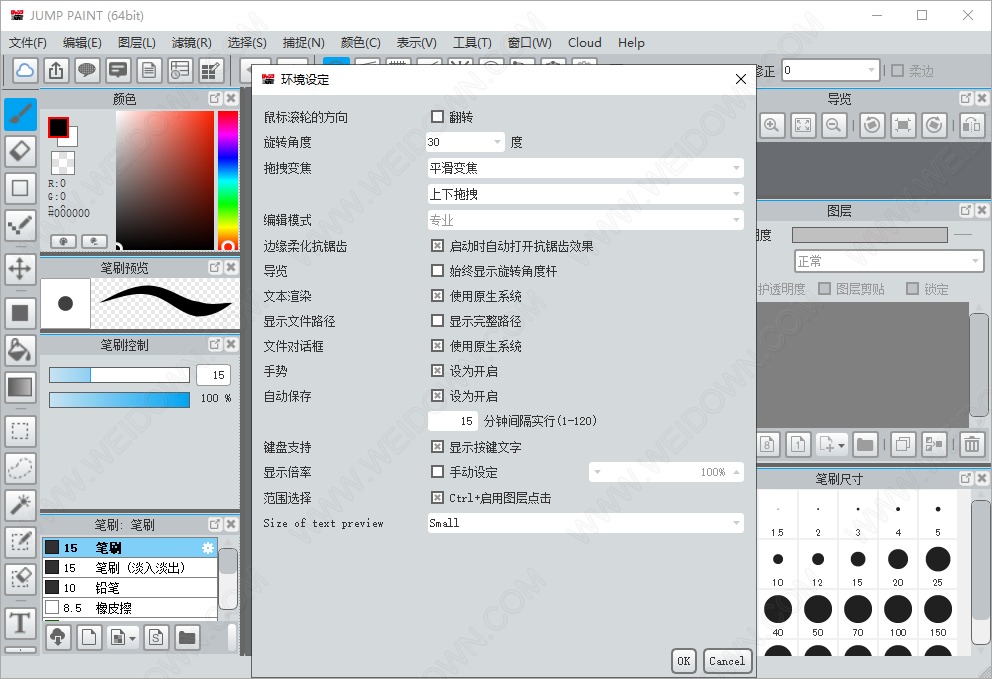Click auto-save interval field showing 15

(x=453, y=421)
